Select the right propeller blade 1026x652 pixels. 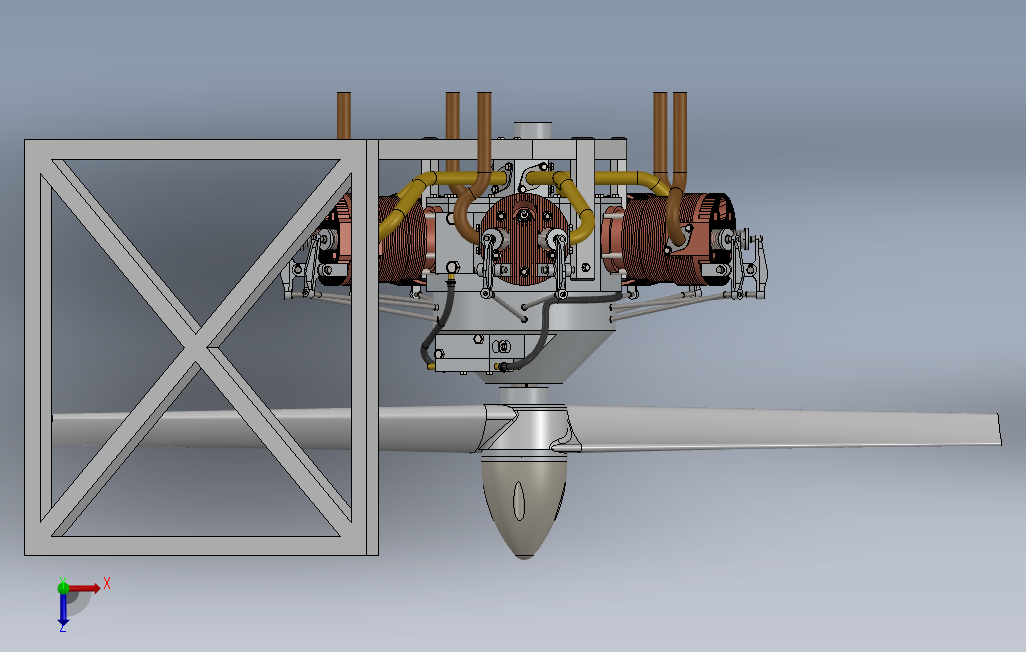click(785, 429)
